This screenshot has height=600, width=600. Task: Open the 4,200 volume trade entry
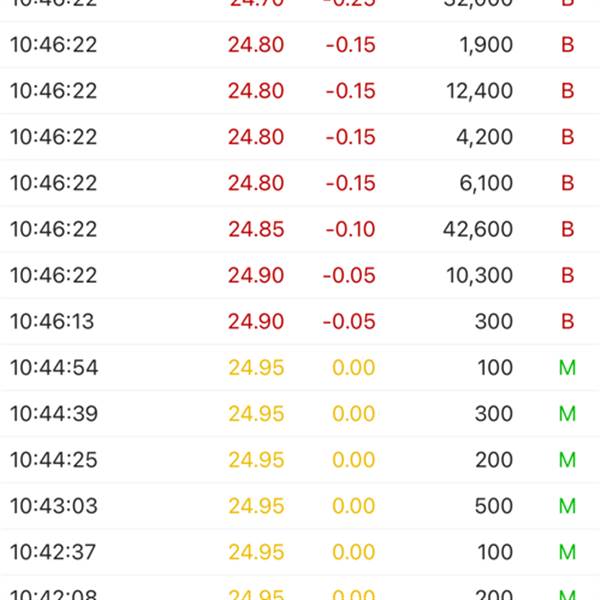300,137
